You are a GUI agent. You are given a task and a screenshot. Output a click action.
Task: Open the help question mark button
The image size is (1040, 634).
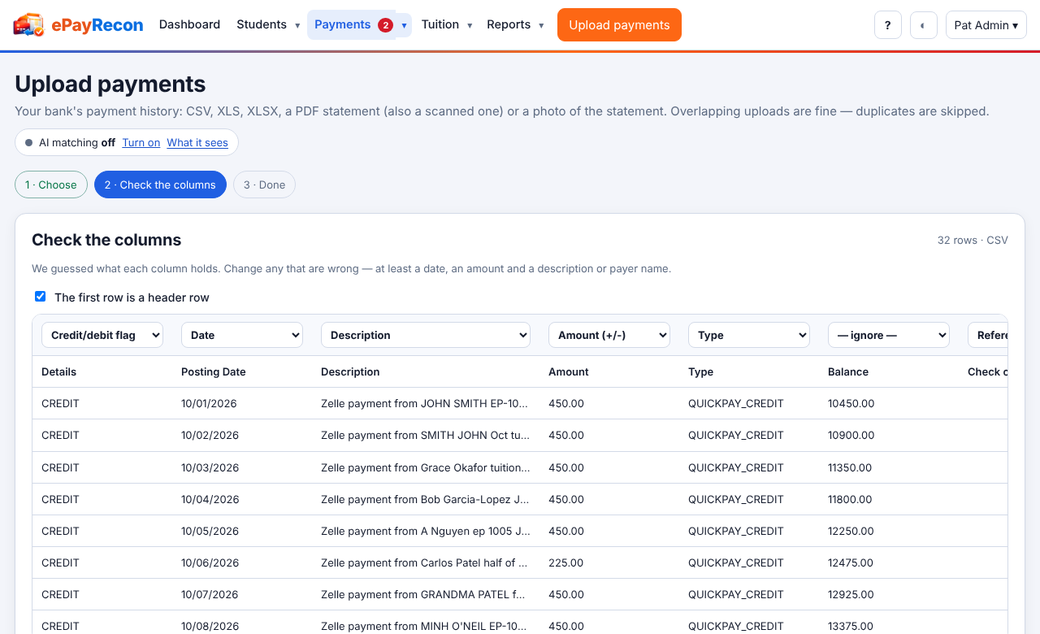click(x=887, y=25)
